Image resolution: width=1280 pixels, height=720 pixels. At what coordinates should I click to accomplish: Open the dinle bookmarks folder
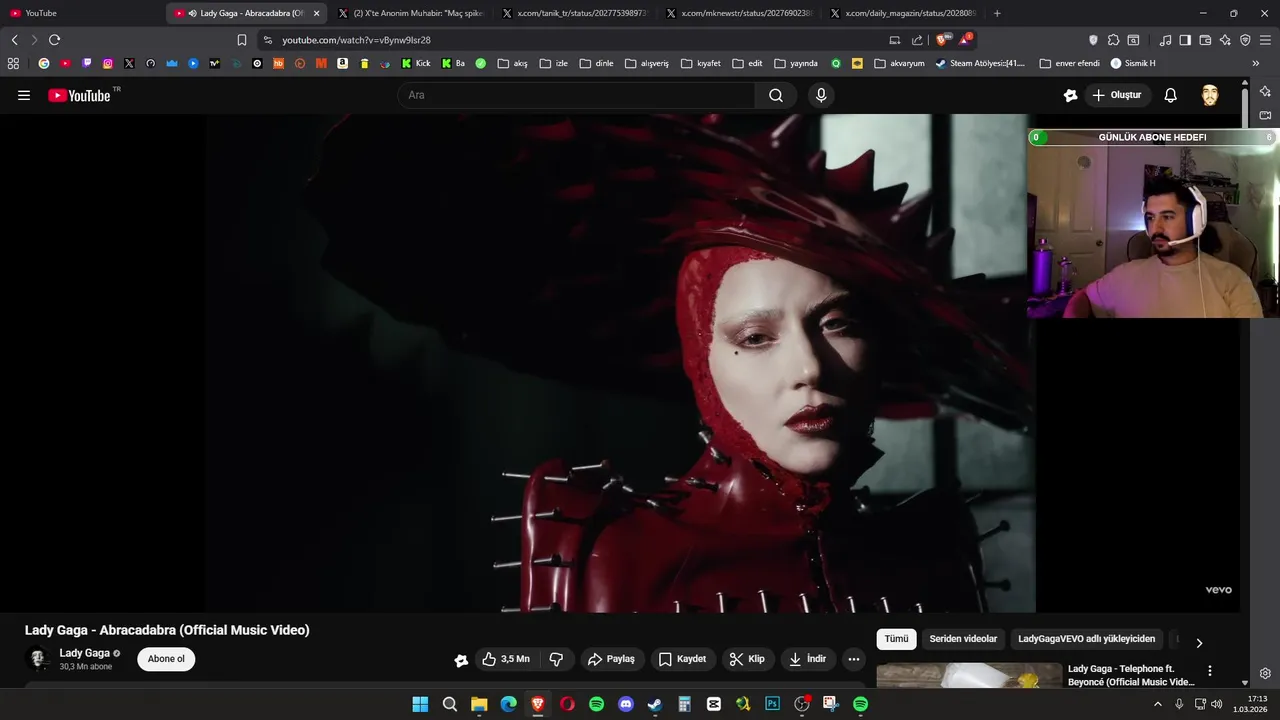click(597, 63)
